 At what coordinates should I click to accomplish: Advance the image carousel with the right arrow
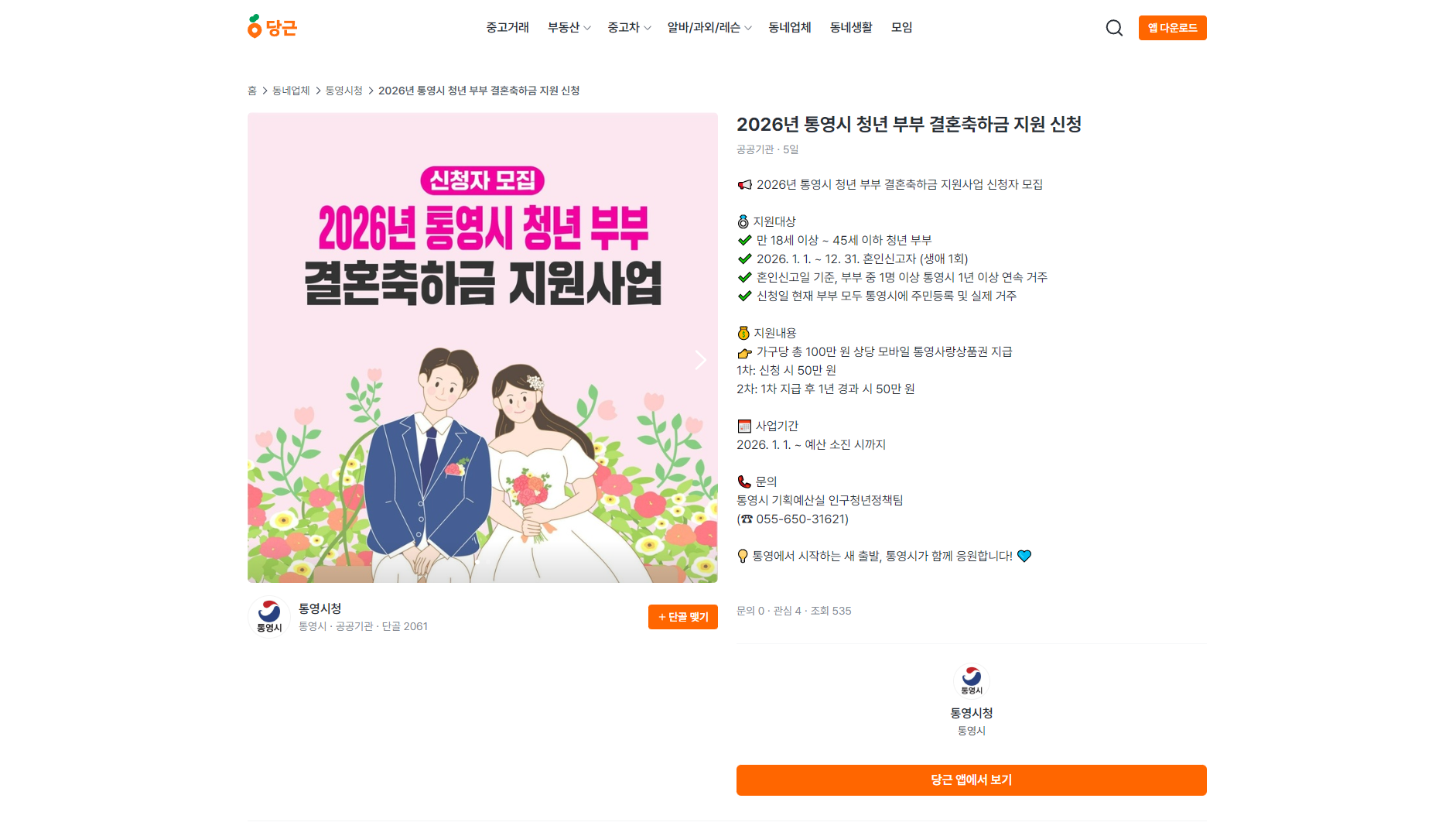click(700, 360)
